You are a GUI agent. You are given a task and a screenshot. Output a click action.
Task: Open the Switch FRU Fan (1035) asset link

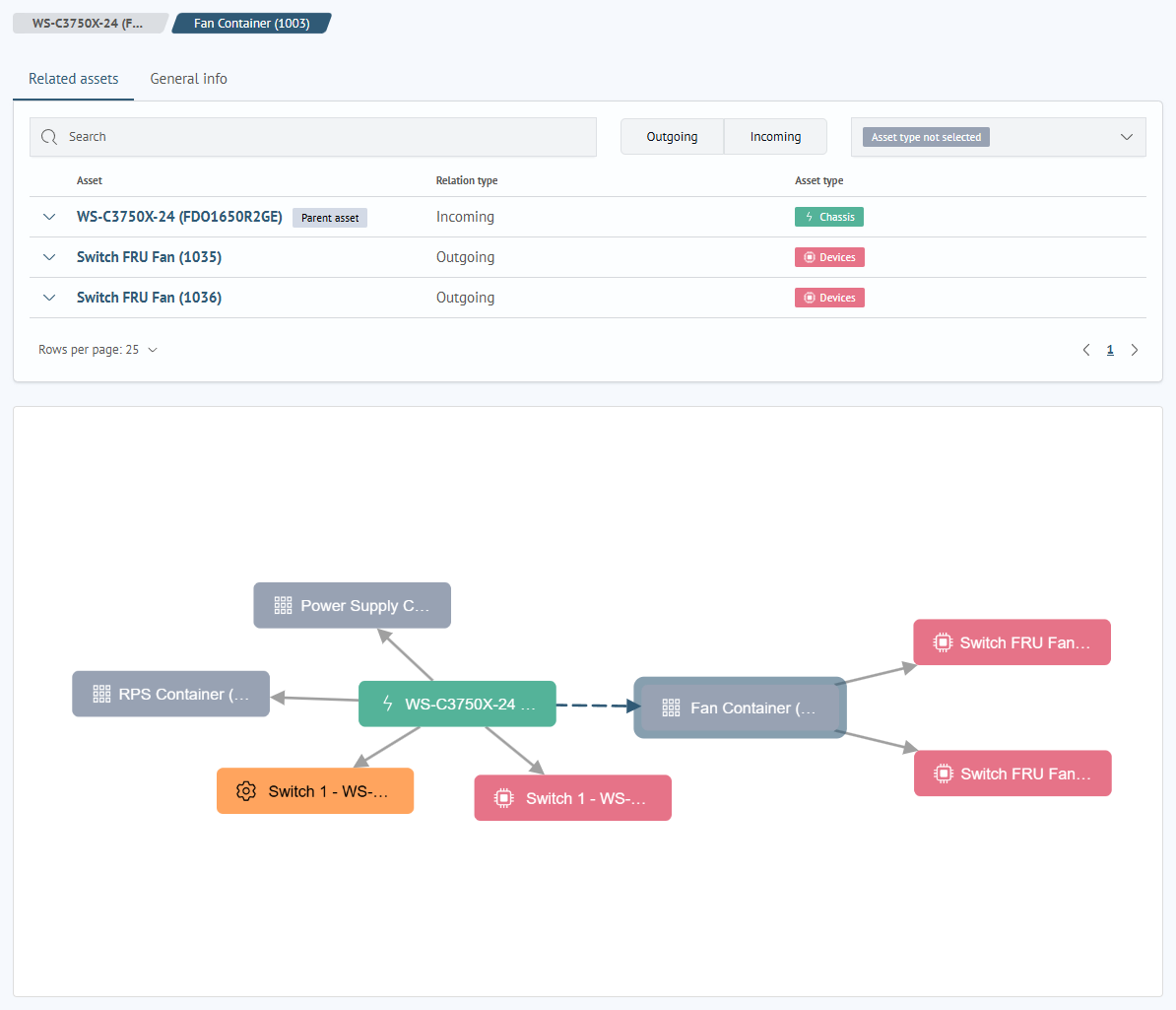(x=150, y=257)
